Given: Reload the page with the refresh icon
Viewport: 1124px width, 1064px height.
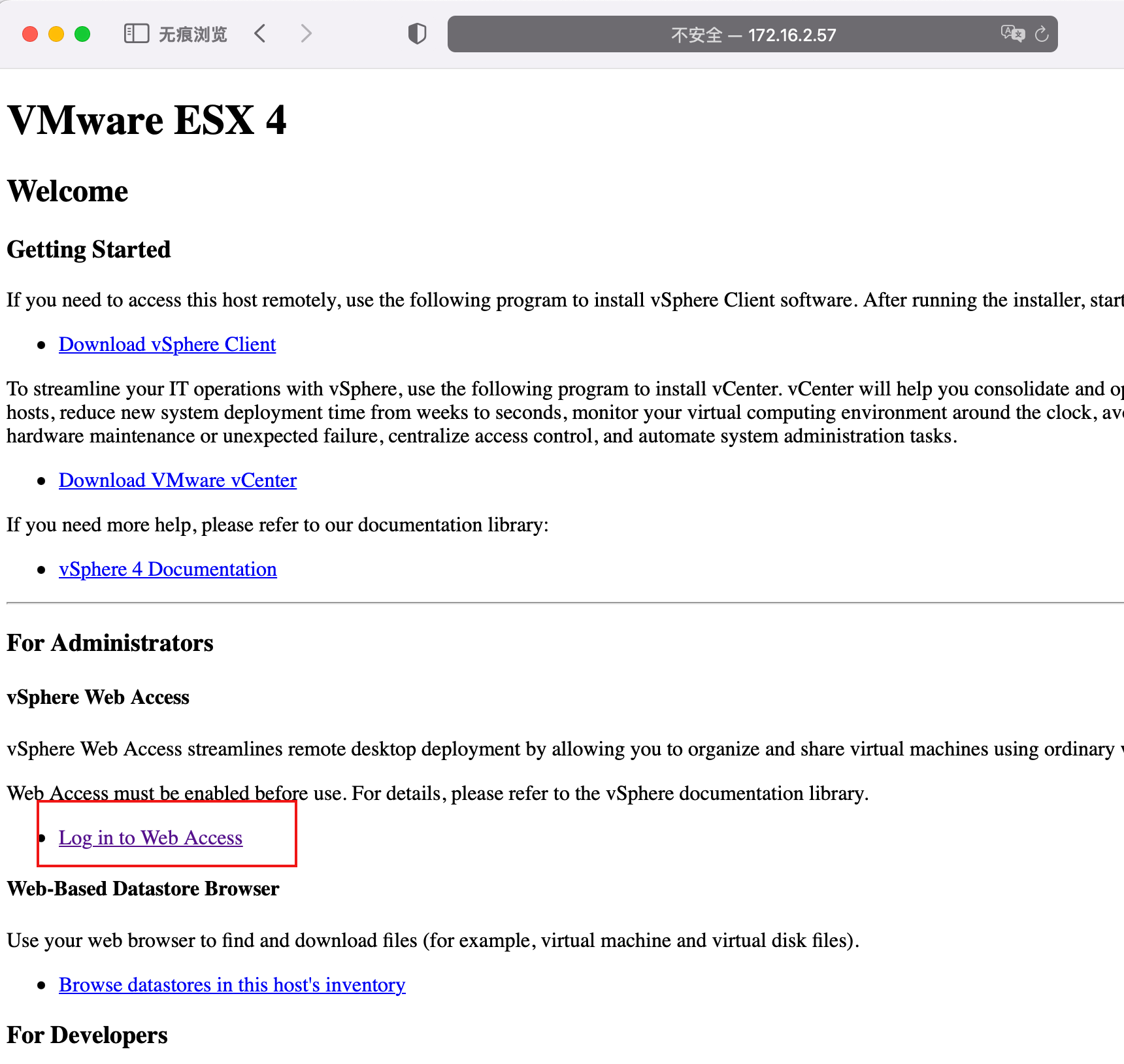Looking at the screenshot, I should (x=1042, y=34).
